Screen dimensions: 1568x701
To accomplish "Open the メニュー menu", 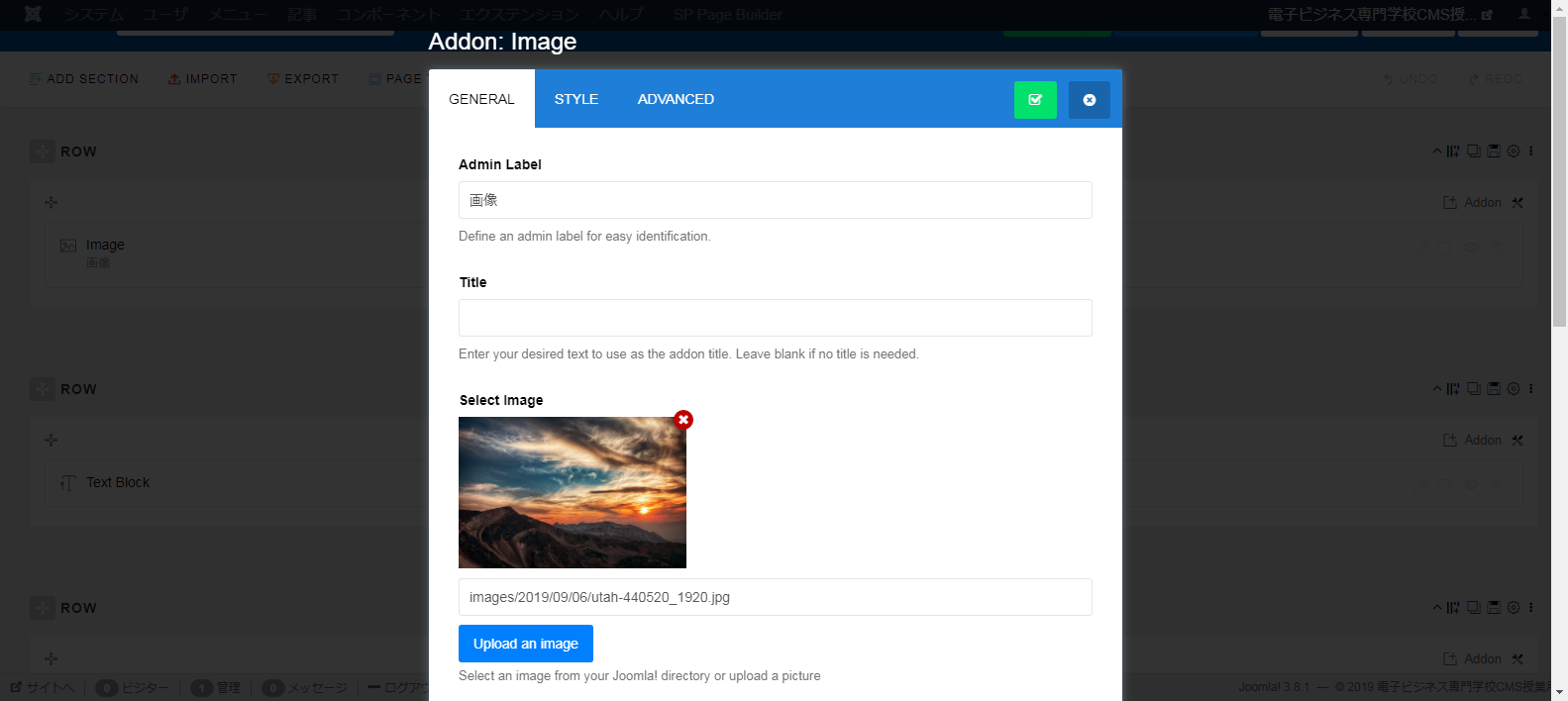I will click(237, 14).
